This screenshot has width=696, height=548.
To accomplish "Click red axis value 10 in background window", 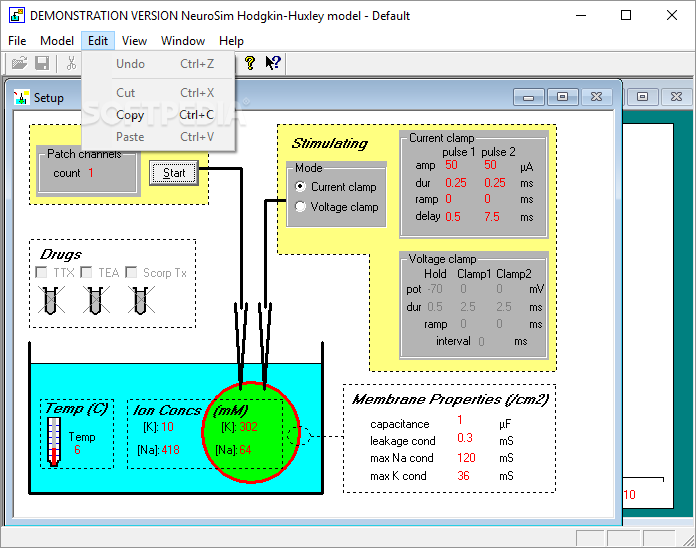I will click(x=630, y=495).
